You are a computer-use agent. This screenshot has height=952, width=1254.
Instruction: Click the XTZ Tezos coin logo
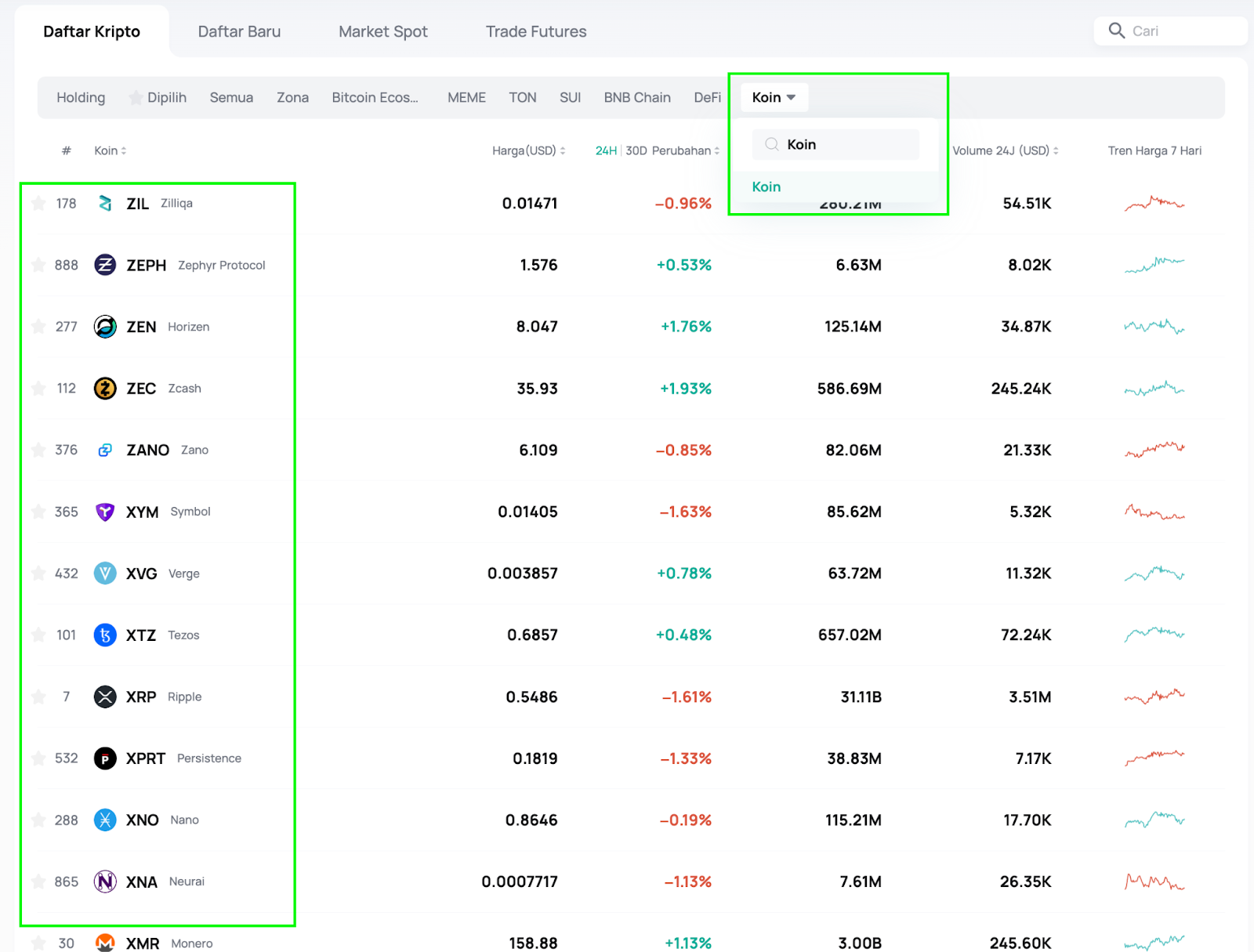coord(105,635)
